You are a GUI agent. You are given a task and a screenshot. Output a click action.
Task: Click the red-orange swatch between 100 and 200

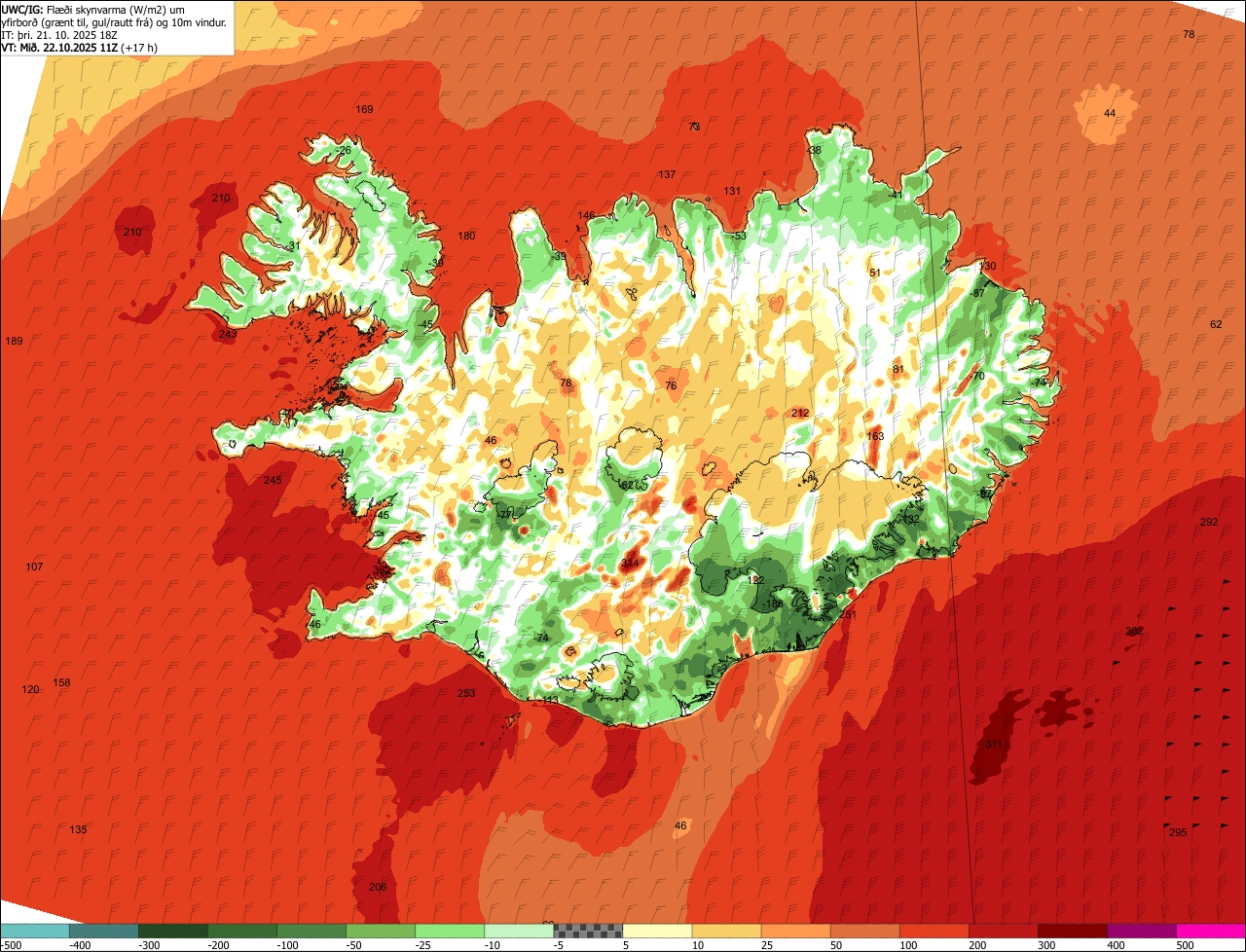click(x=934, y=931)
